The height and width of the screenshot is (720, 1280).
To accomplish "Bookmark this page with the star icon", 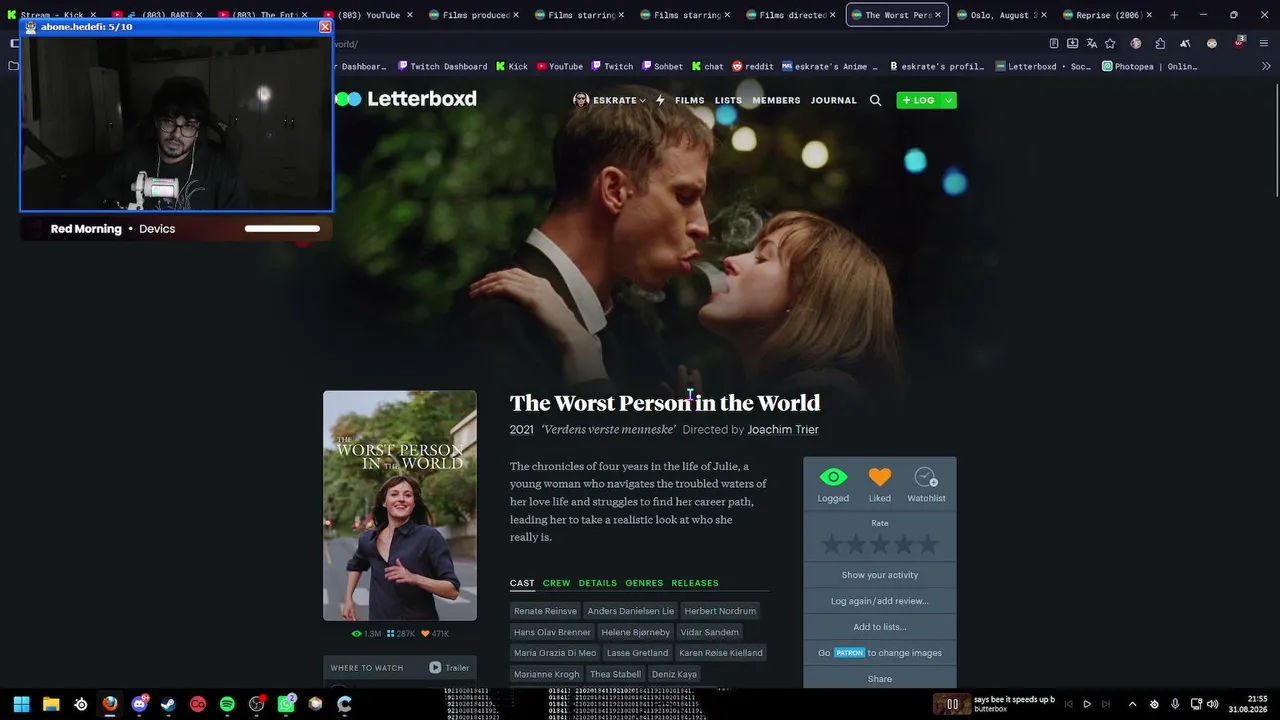I will click(1110, 44).
